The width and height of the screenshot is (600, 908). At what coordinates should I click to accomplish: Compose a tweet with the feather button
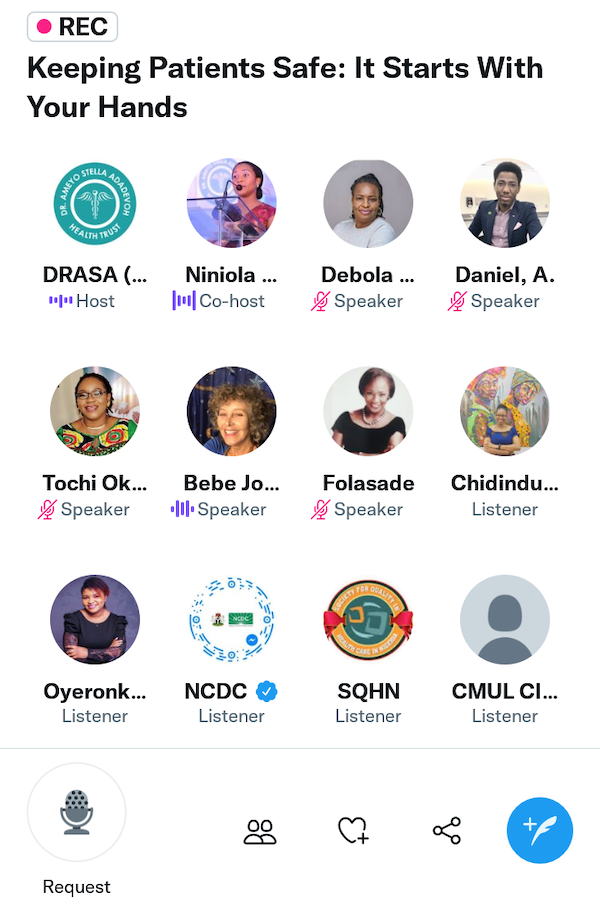click(540, 830)
